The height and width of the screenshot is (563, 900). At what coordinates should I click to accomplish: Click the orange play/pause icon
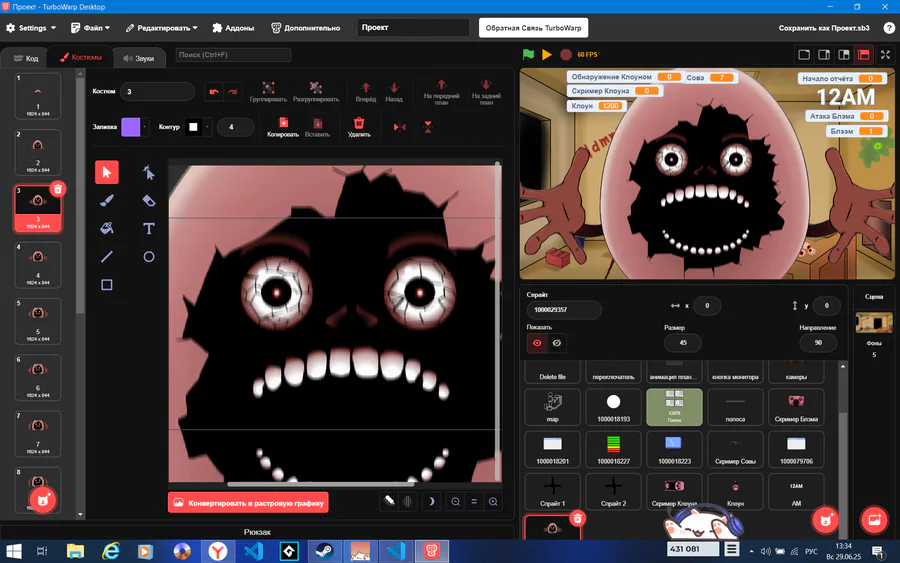point(547,55)
